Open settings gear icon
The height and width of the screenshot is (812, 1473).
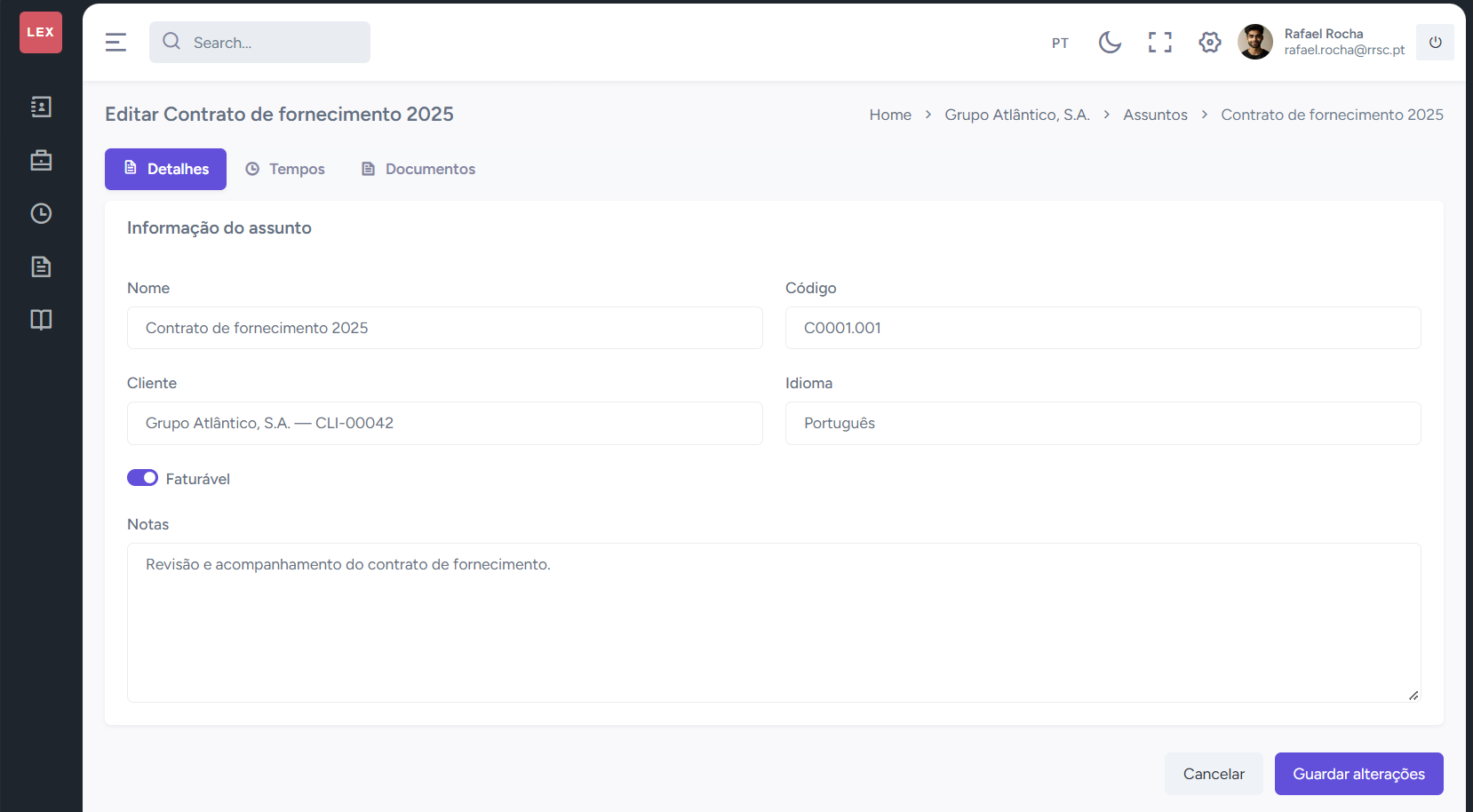(1209, 42)
